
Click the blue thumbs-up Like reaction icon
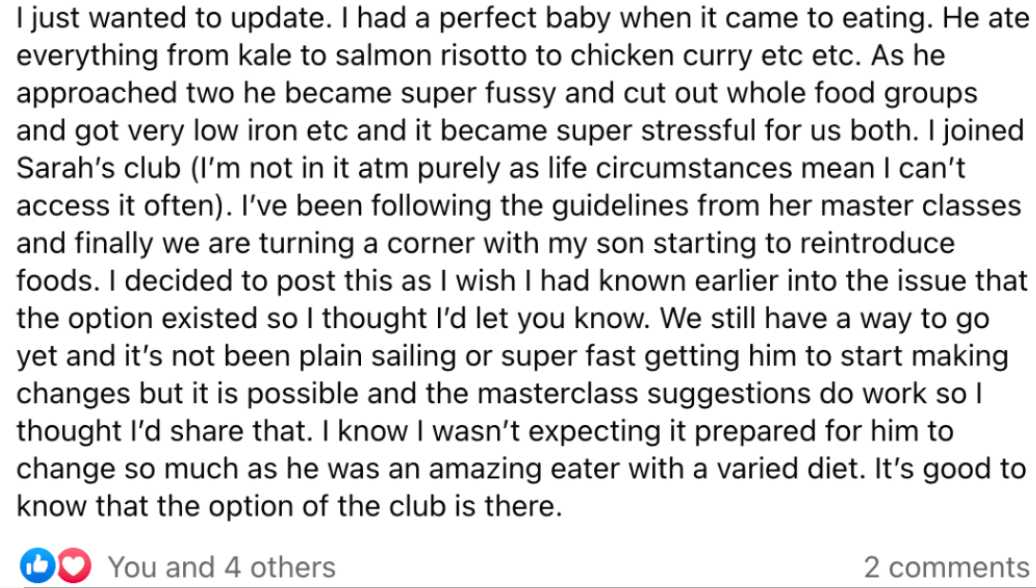[x=38, y=566]
